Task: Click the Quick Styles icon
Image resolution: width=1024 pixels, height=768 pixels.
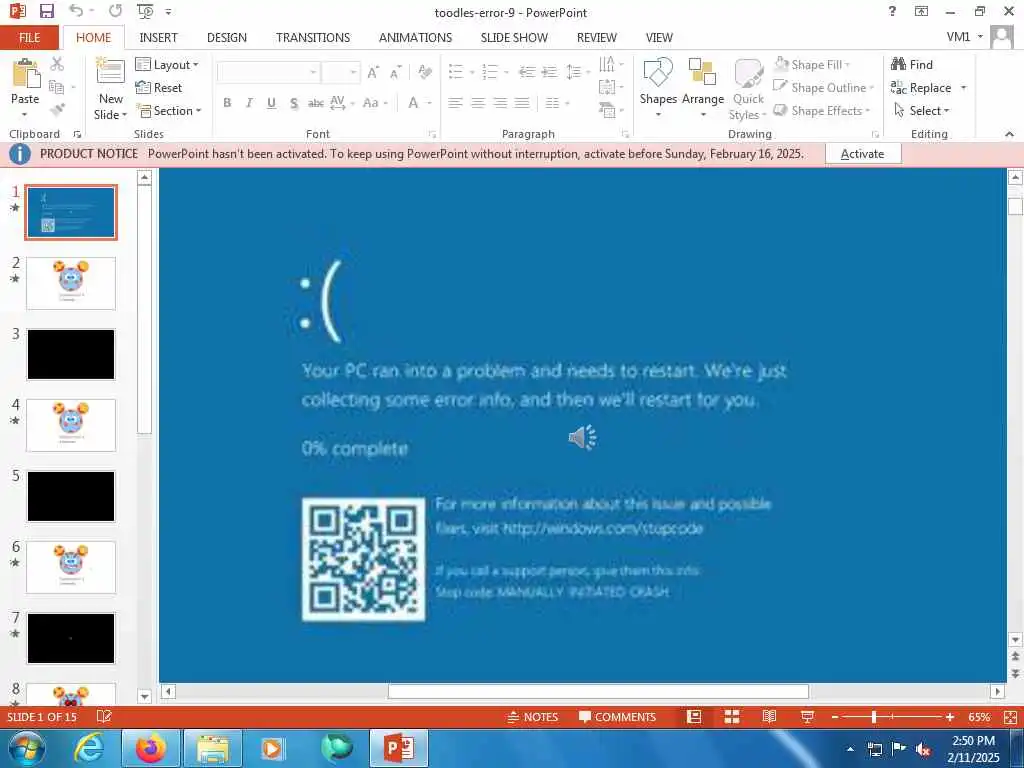Action: (748, 73)
